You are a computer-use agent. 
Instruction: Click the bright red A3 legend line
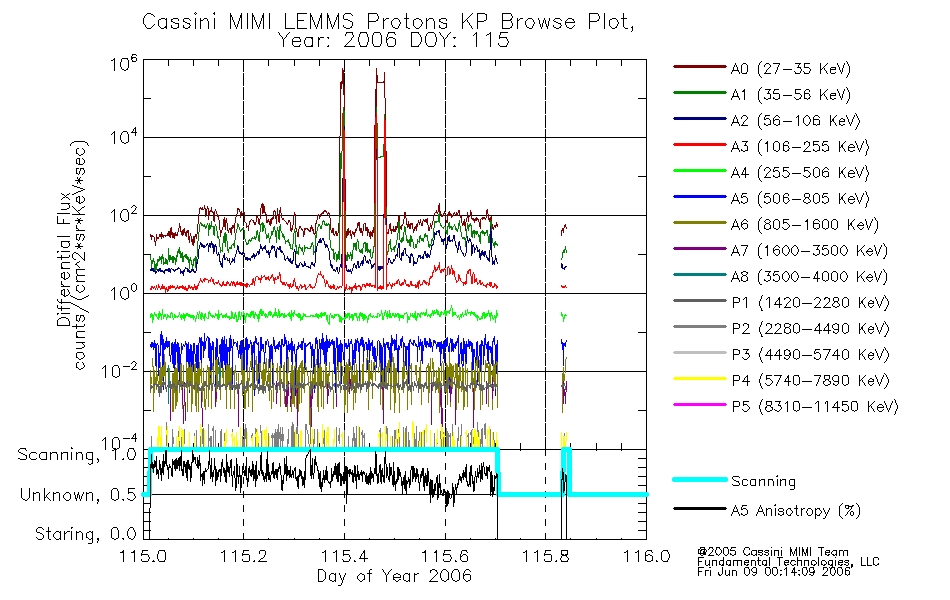(699, 145)
